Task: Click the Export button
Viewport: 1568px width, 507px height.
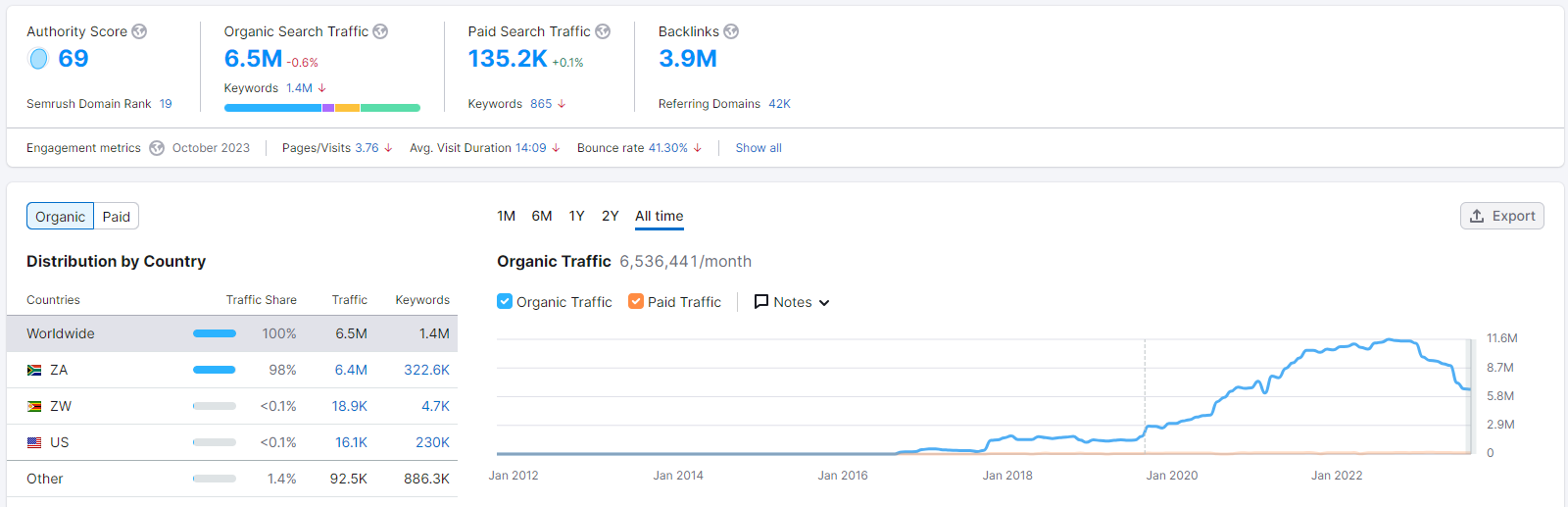Action: click(x=1501, y=216)
